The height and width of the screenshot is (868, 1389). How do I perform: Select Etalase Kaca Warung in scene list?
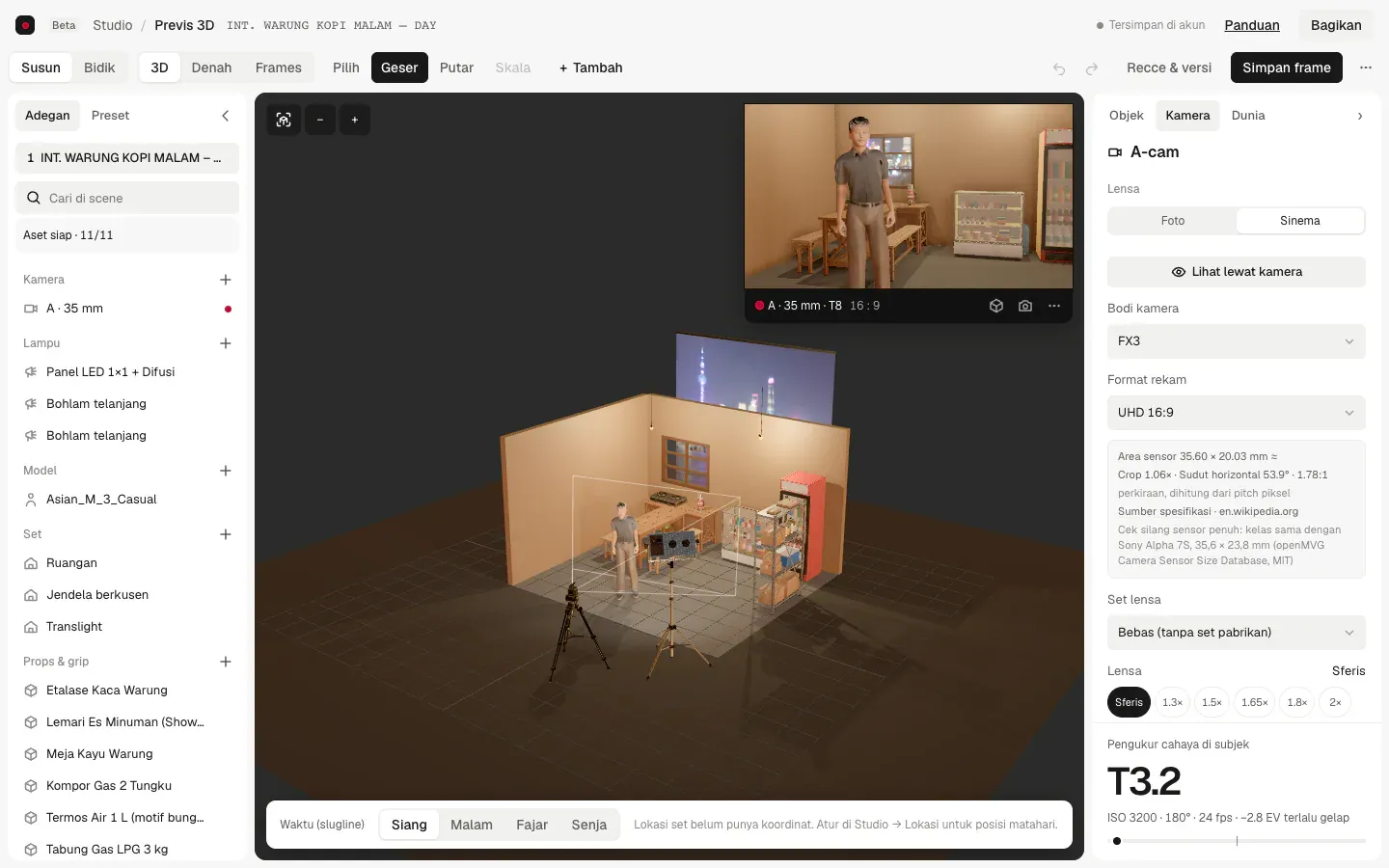click(127, 691)
